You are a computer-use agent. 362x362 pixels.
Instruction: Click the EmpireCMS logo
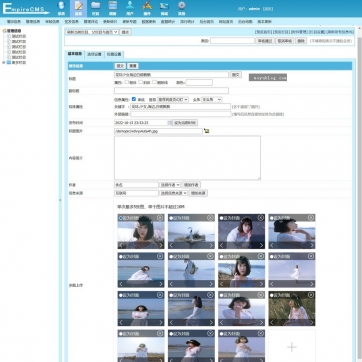26,9
